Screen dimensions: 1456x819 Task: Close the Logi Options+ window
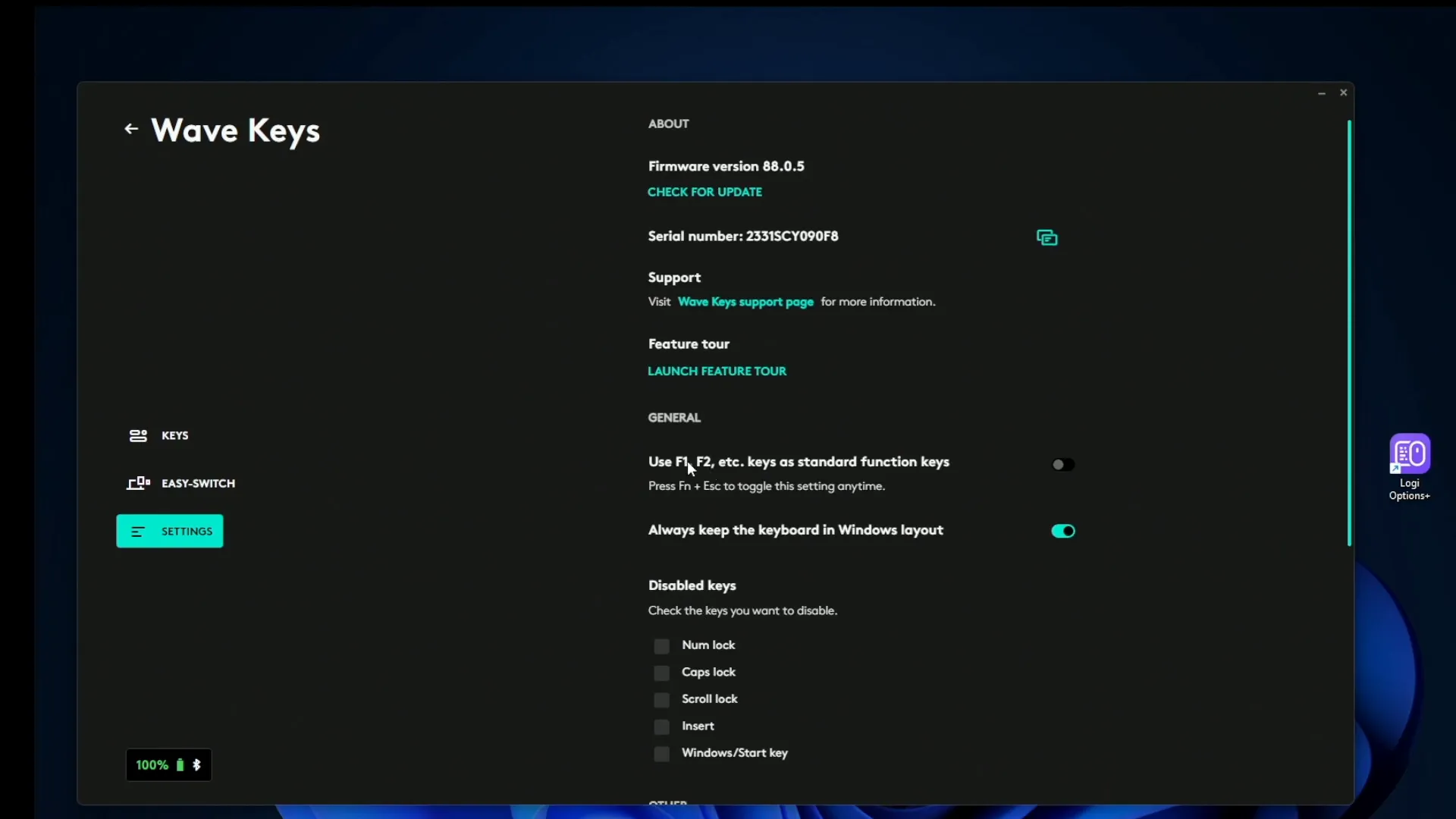1343,93
